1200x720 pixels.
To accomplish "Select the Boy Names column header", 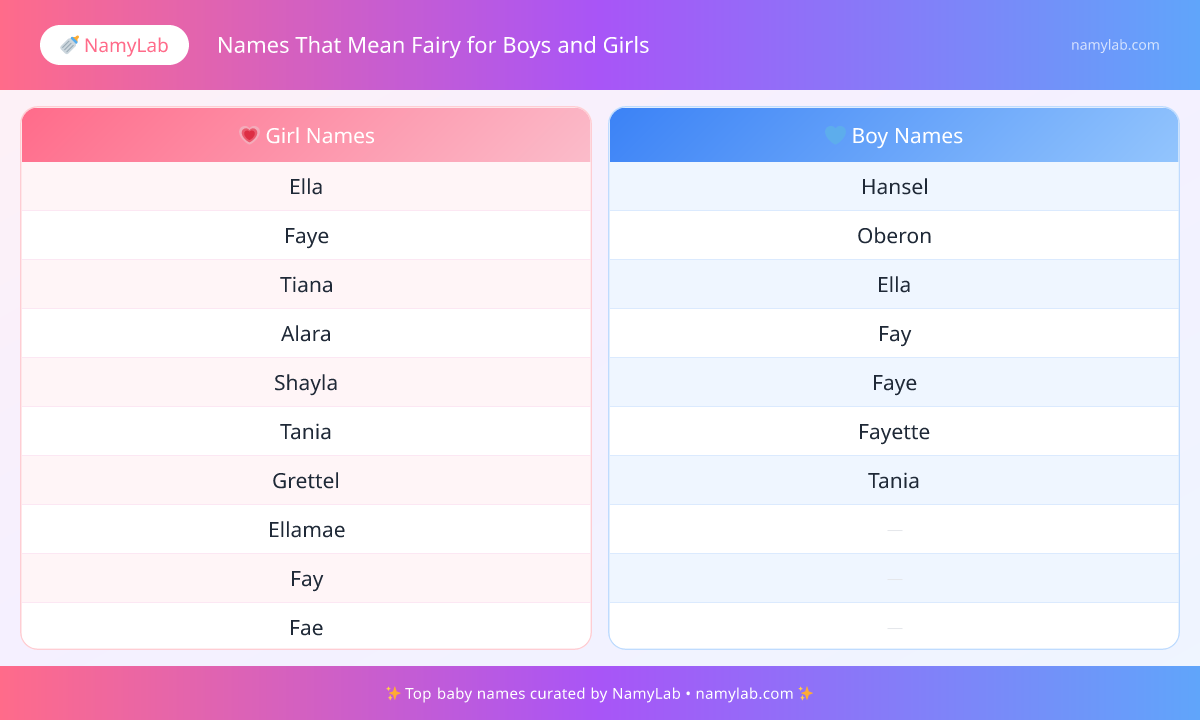I will pos(894,135).
